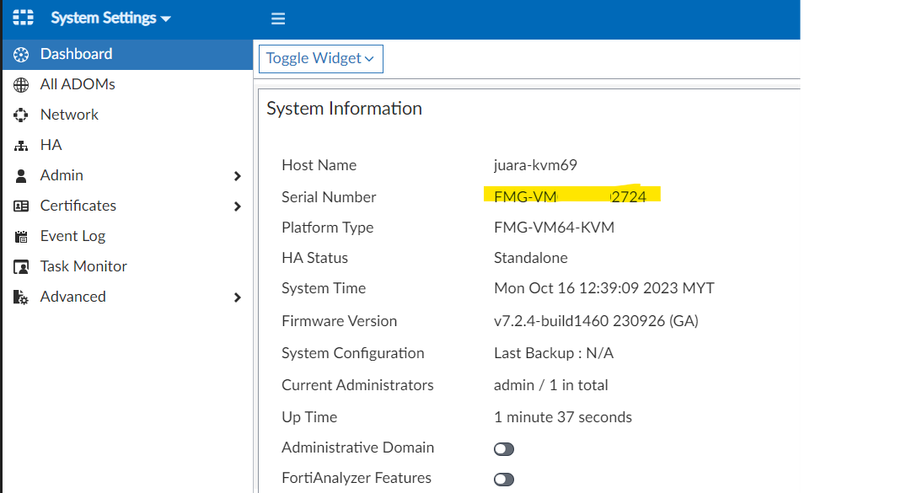Click the FortiManager grid logo icon
This screenshot has width=917, height=493.
(22, 18)
